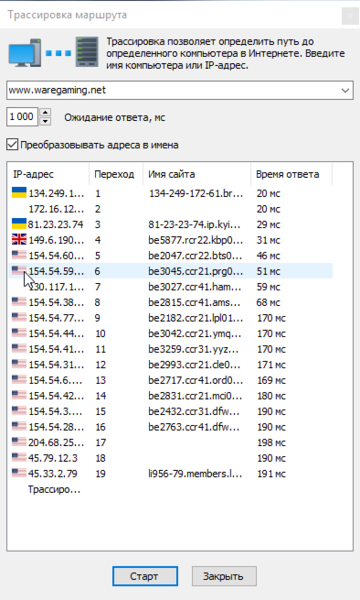Click the US flag icon for hop 5
The width and height of the screenshot is (360, 600).
point(19,255)
